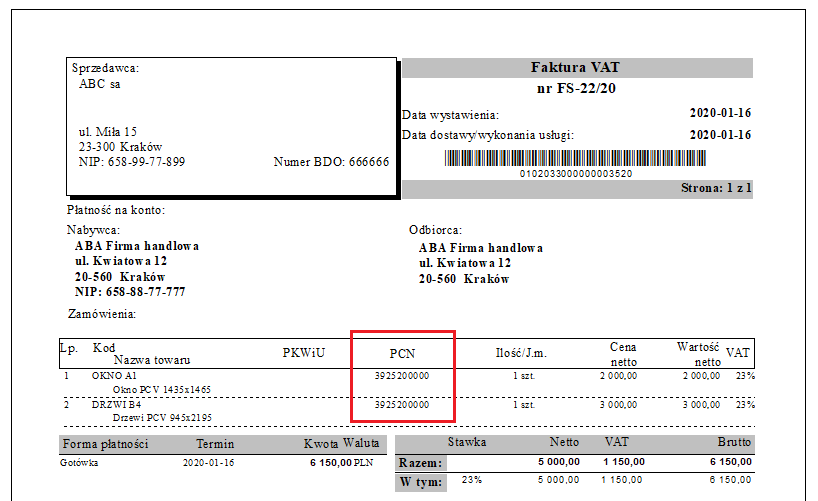818x501 pixels.
Task: Select "ABA Firma handlowa" under Nabywca
Action: (137, 246)
